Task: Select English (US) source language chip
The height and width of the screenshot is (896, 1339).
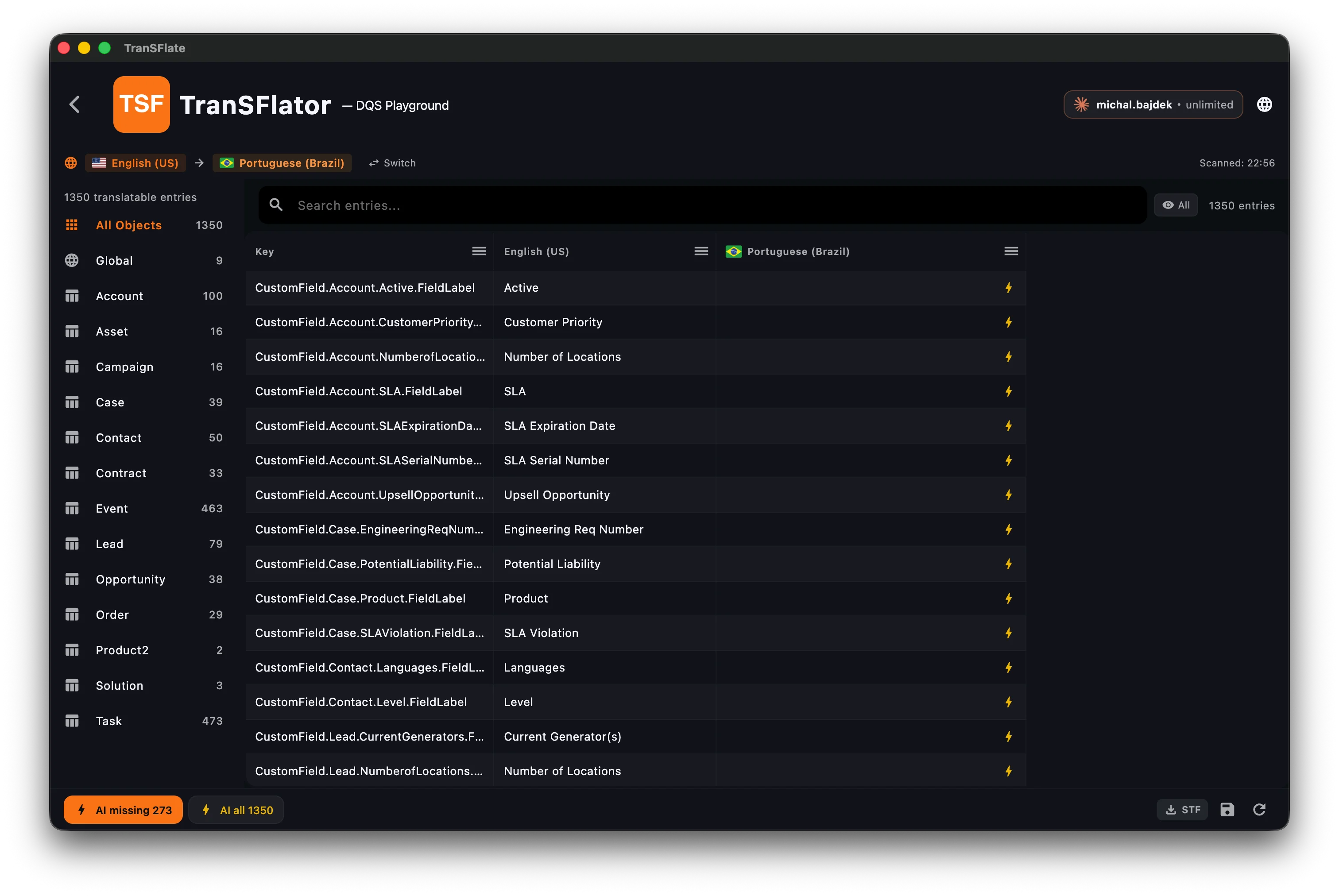Action: (x=136, y=163)
